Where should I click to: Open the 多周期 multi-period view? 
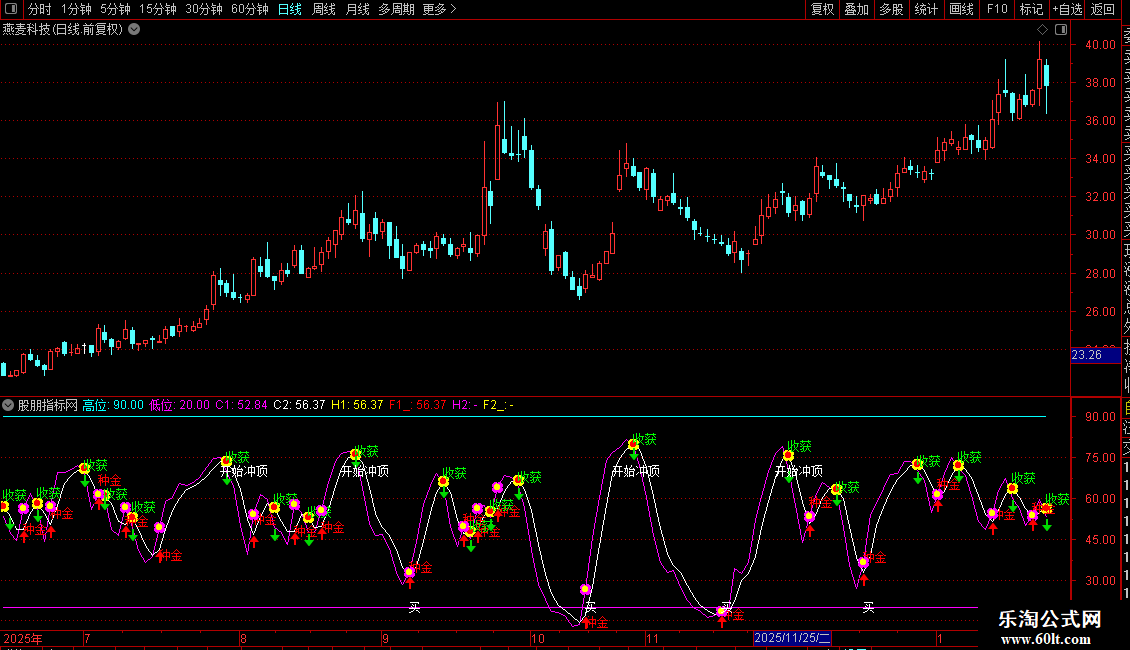pos(397,9)
